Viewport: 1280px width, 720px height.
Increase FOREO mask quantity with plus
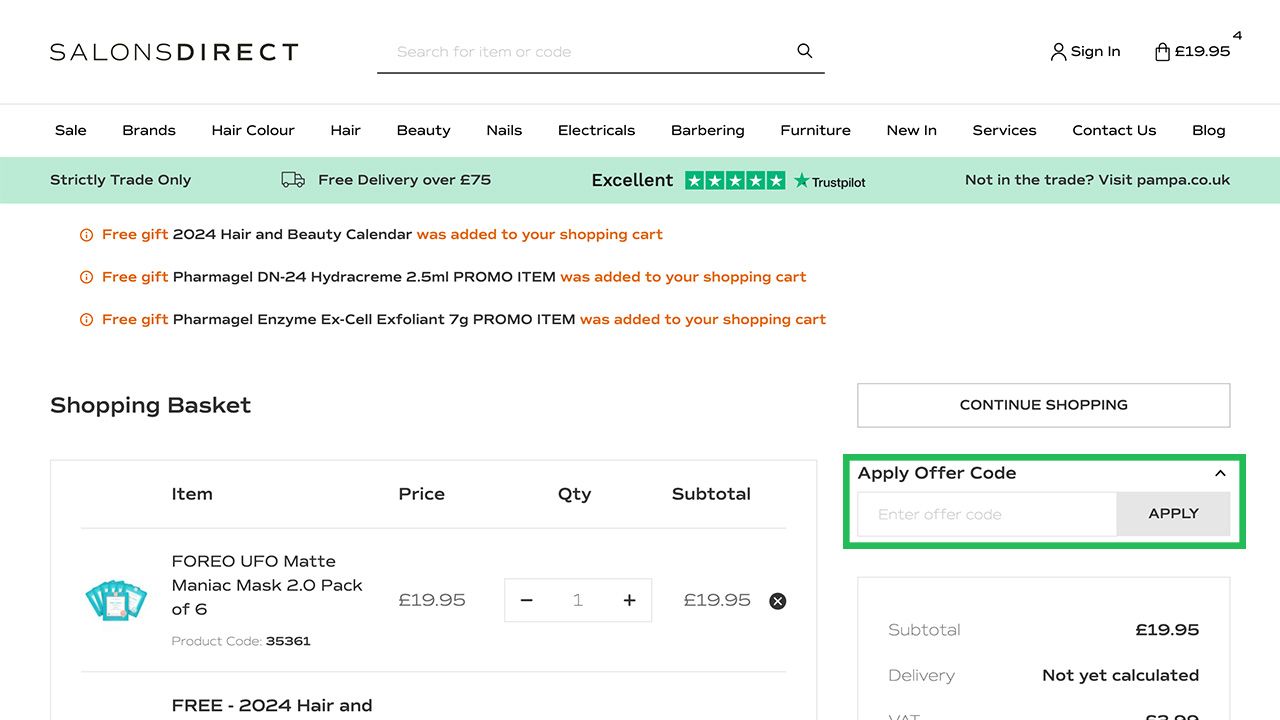(629, 600)
